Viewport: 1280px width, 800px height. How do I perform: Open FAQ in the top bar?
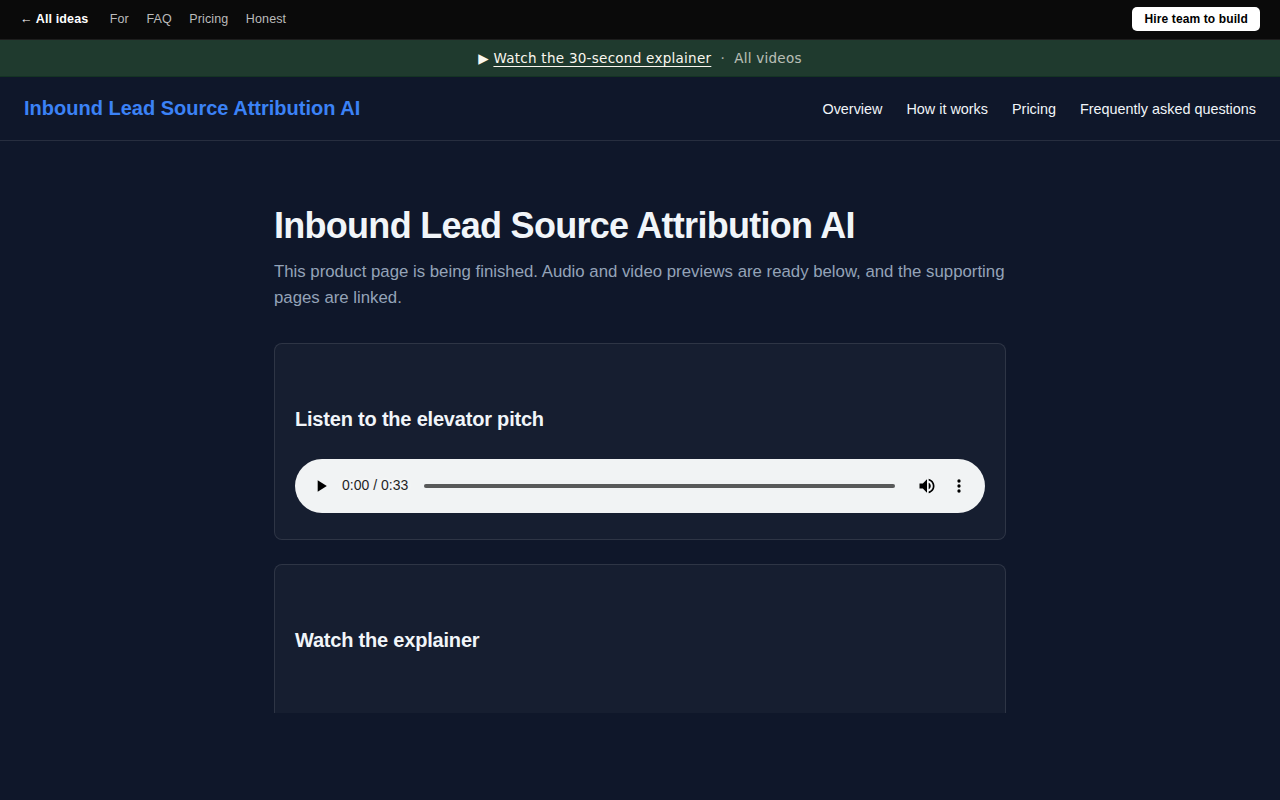(159, 19)
